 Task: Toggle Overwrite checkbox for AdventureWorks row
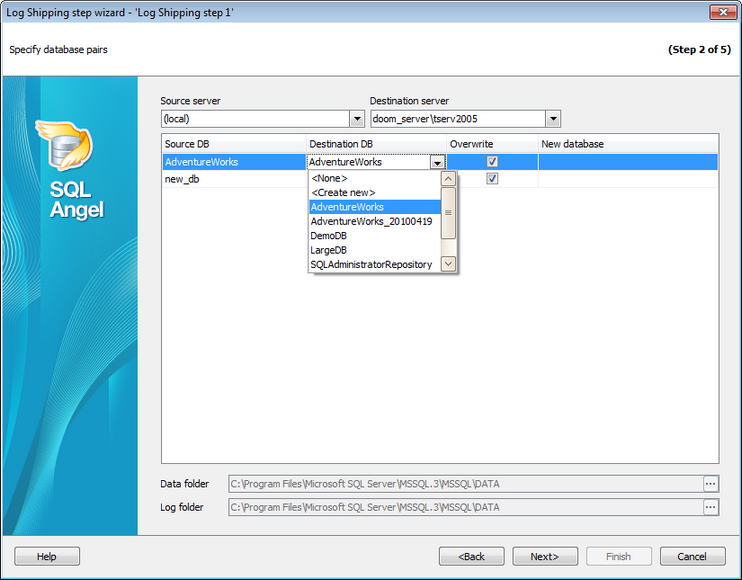(x=492, y=162)
